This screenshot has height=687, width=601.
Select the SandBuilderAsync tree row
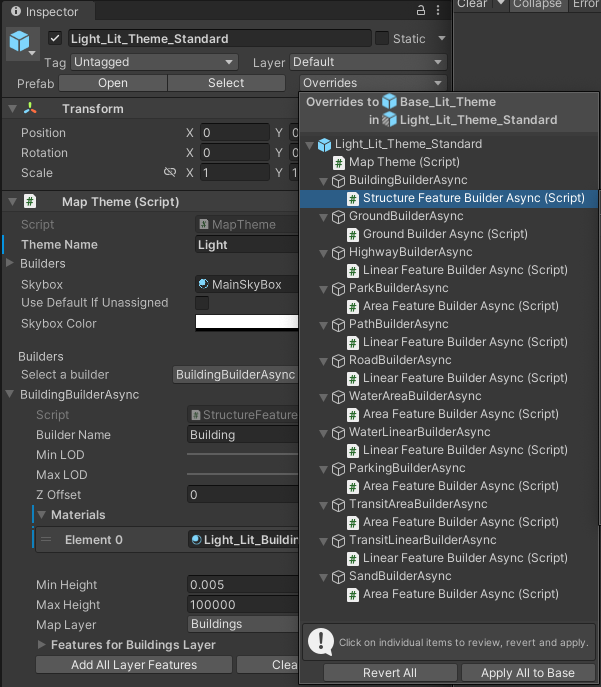pyautogui.click(x=449, y=577)
